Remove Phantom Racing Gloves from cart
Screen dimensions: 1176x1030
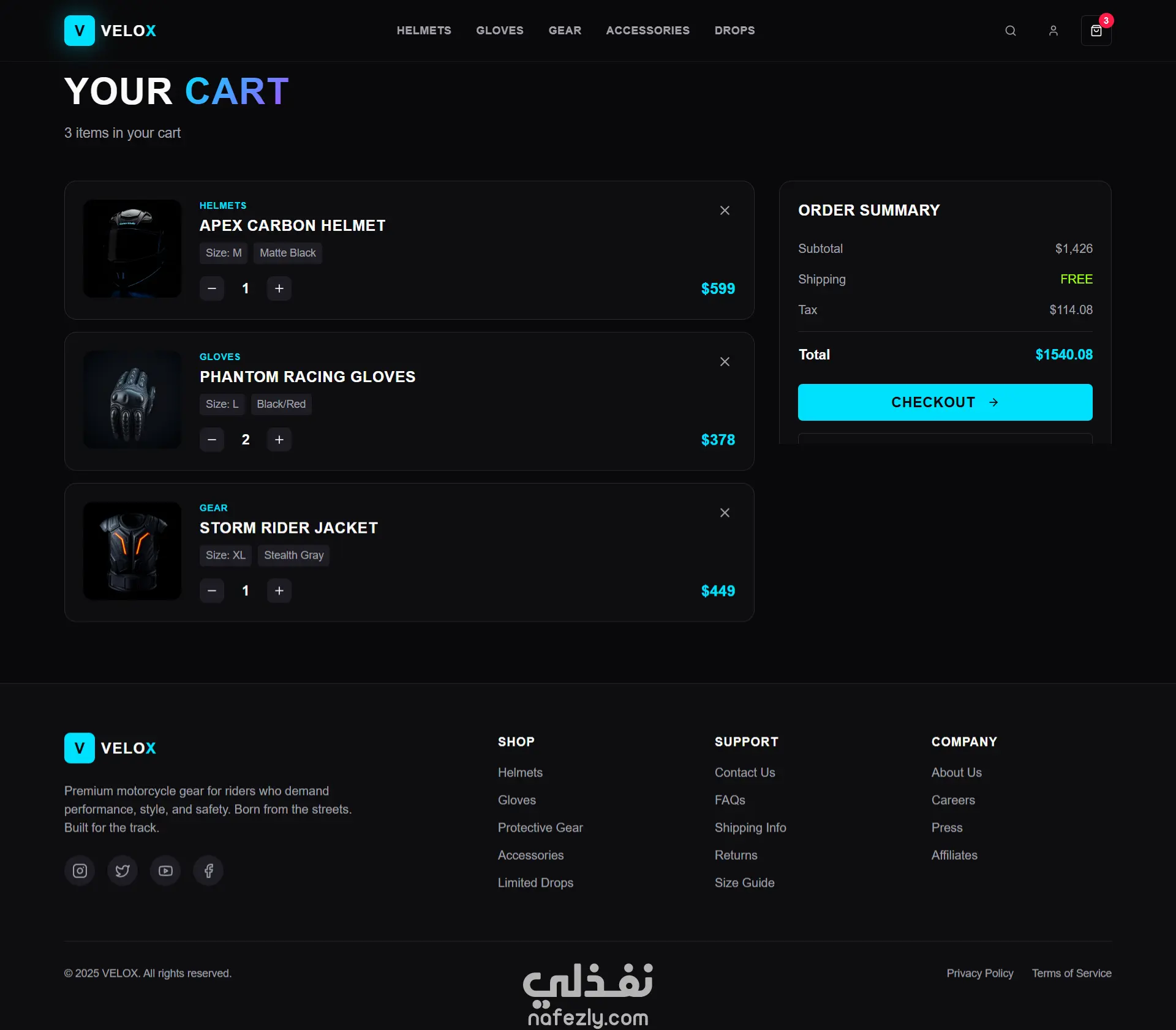pos(725,362)
